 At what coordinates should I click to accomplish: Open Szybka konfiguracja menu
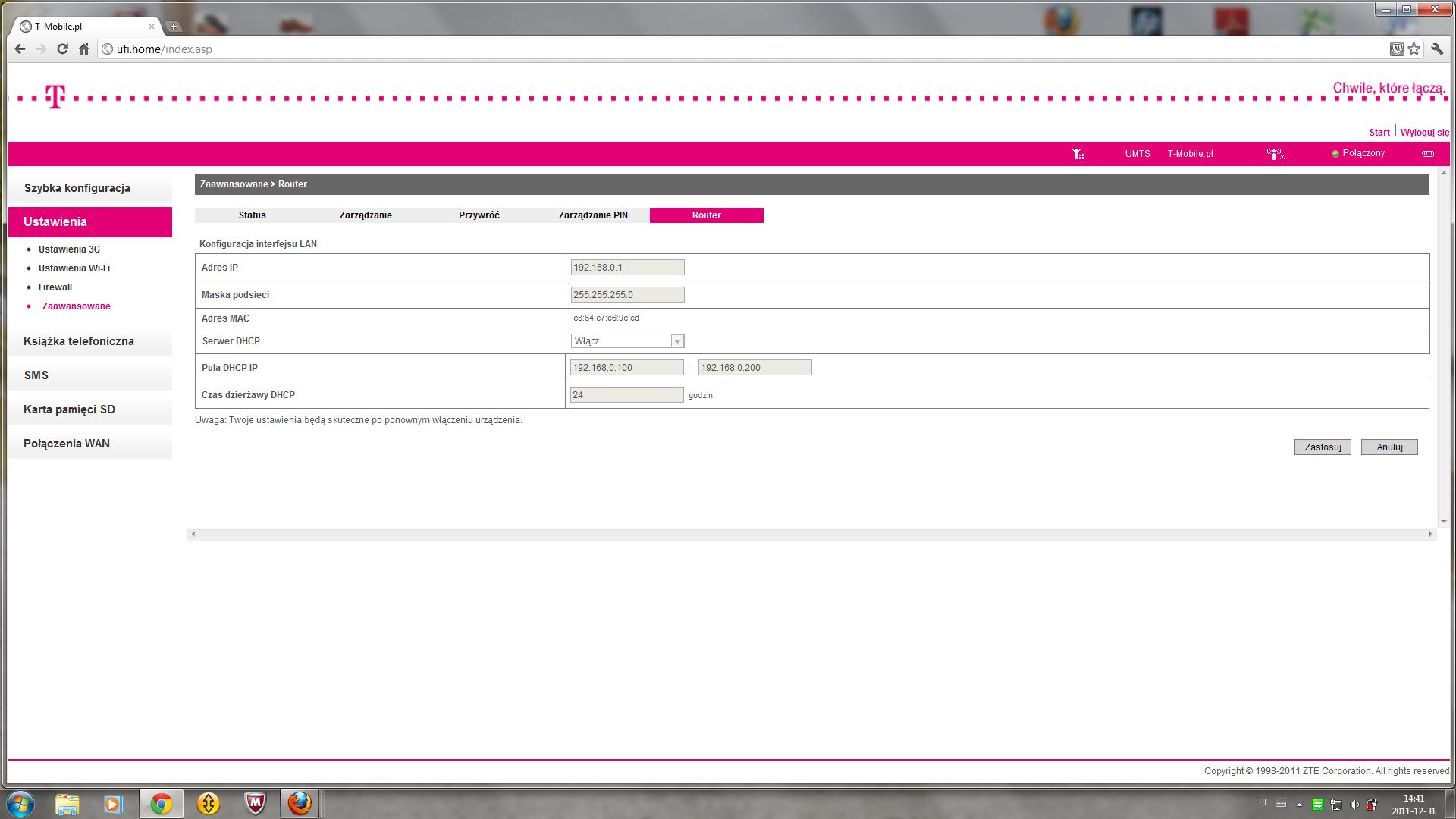90,188
